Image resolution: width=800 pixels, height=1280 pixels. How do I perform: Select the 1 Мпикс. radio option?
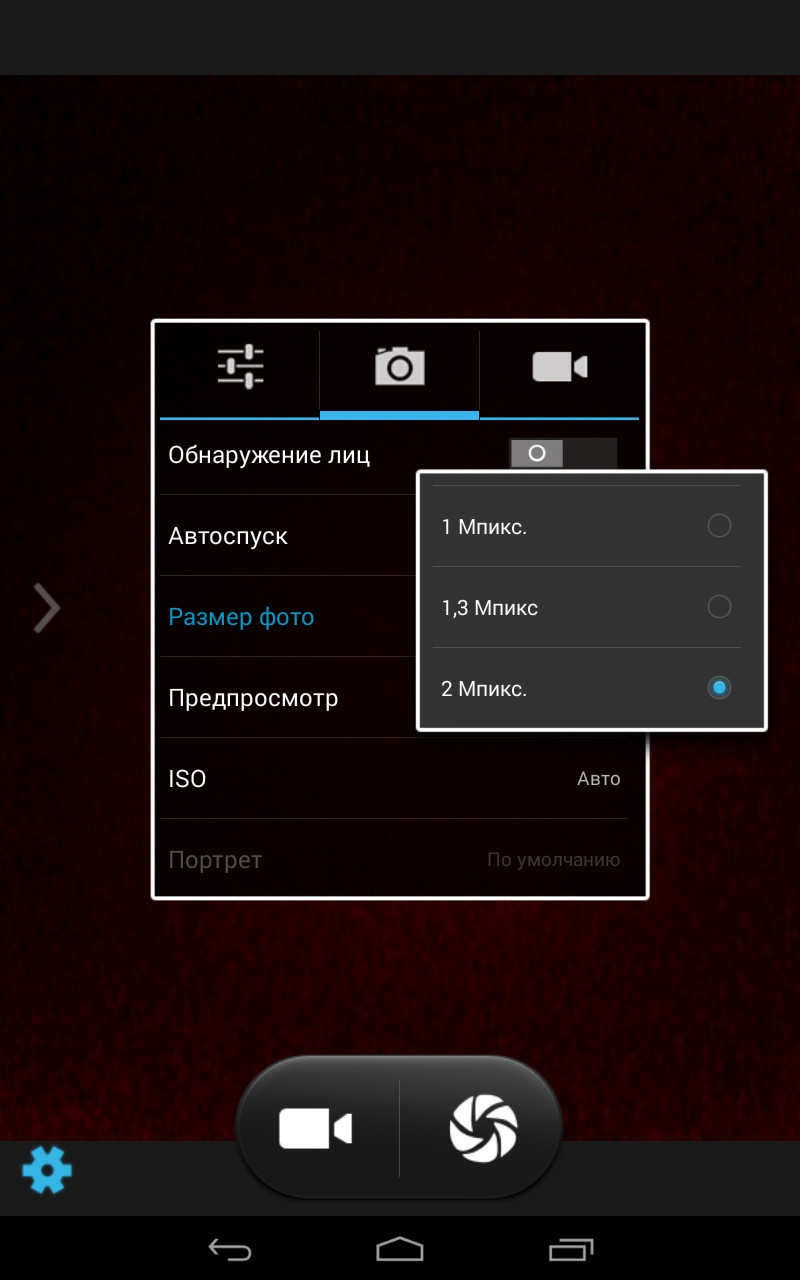click(718, 526)
